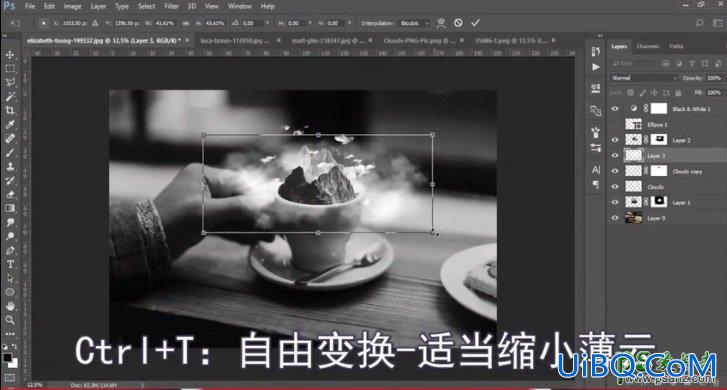
Task: Select the Move tool
Action: click(x=10, y=55)
